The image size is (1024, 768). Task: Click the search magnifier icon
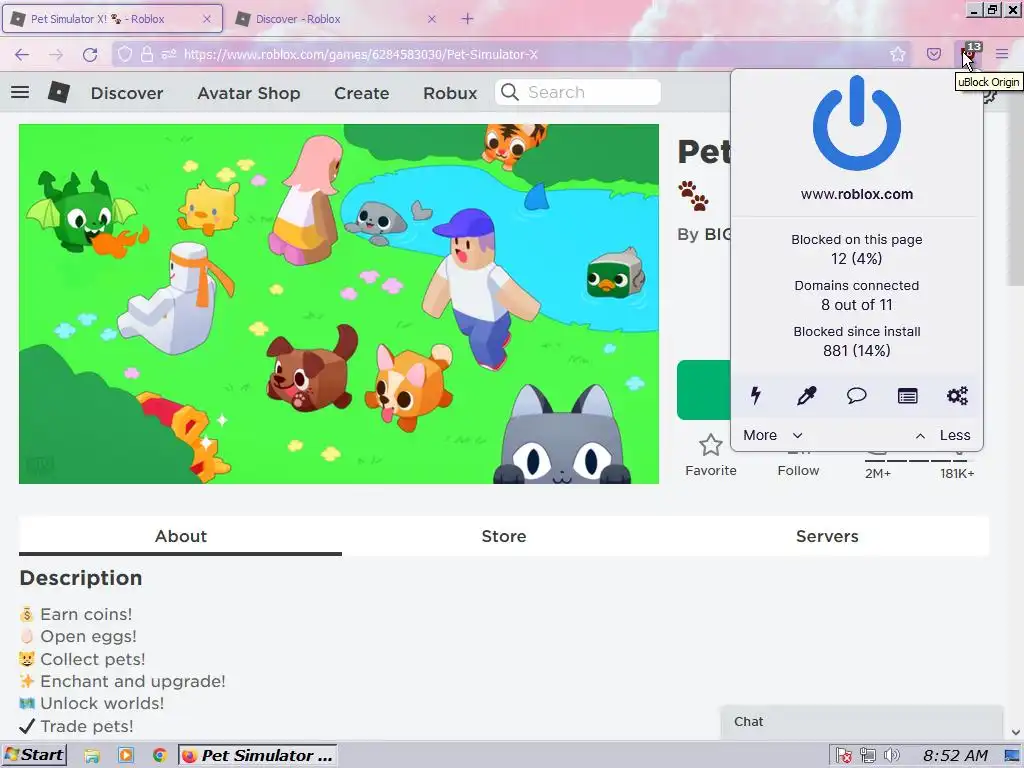point(510,92)
